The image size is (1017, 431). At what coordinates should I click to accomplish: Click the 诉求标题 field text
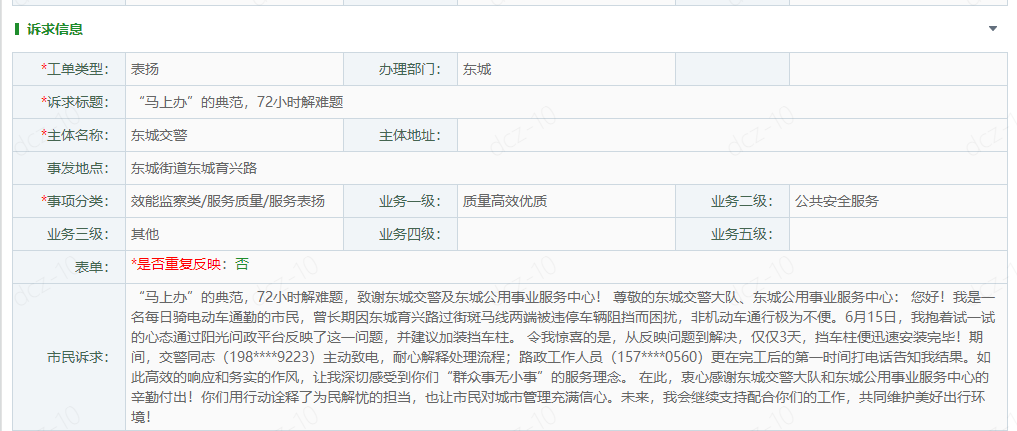(240, 102)
